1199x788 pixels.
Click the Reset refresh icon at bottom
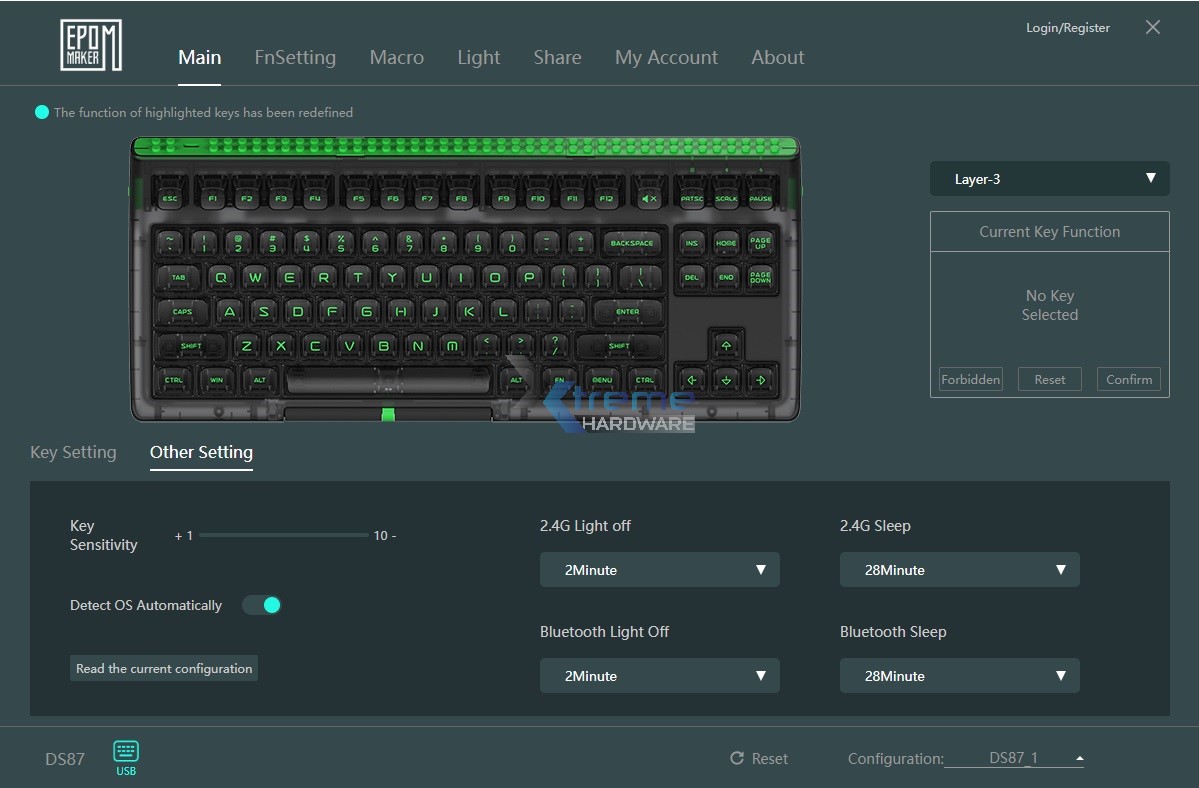[737, 759]
